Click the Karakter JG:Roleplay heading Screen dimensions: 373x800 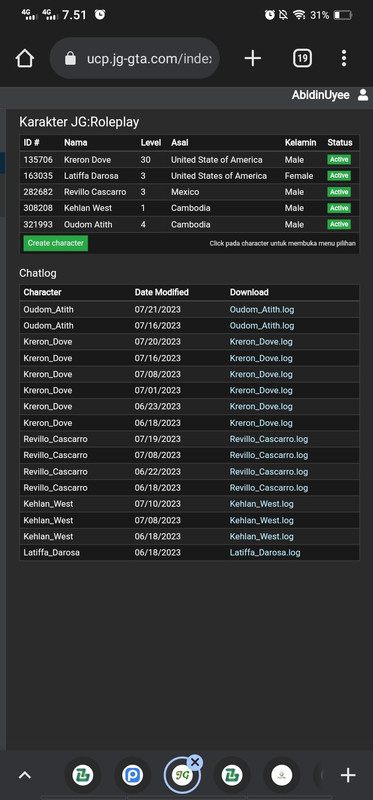pos(79,122)
